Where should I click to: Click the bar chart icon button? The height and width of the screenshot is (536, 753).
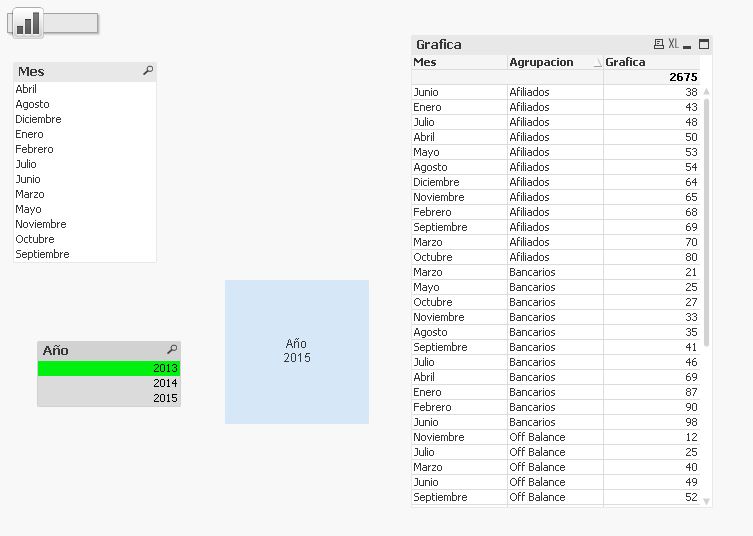coord(27,23)
